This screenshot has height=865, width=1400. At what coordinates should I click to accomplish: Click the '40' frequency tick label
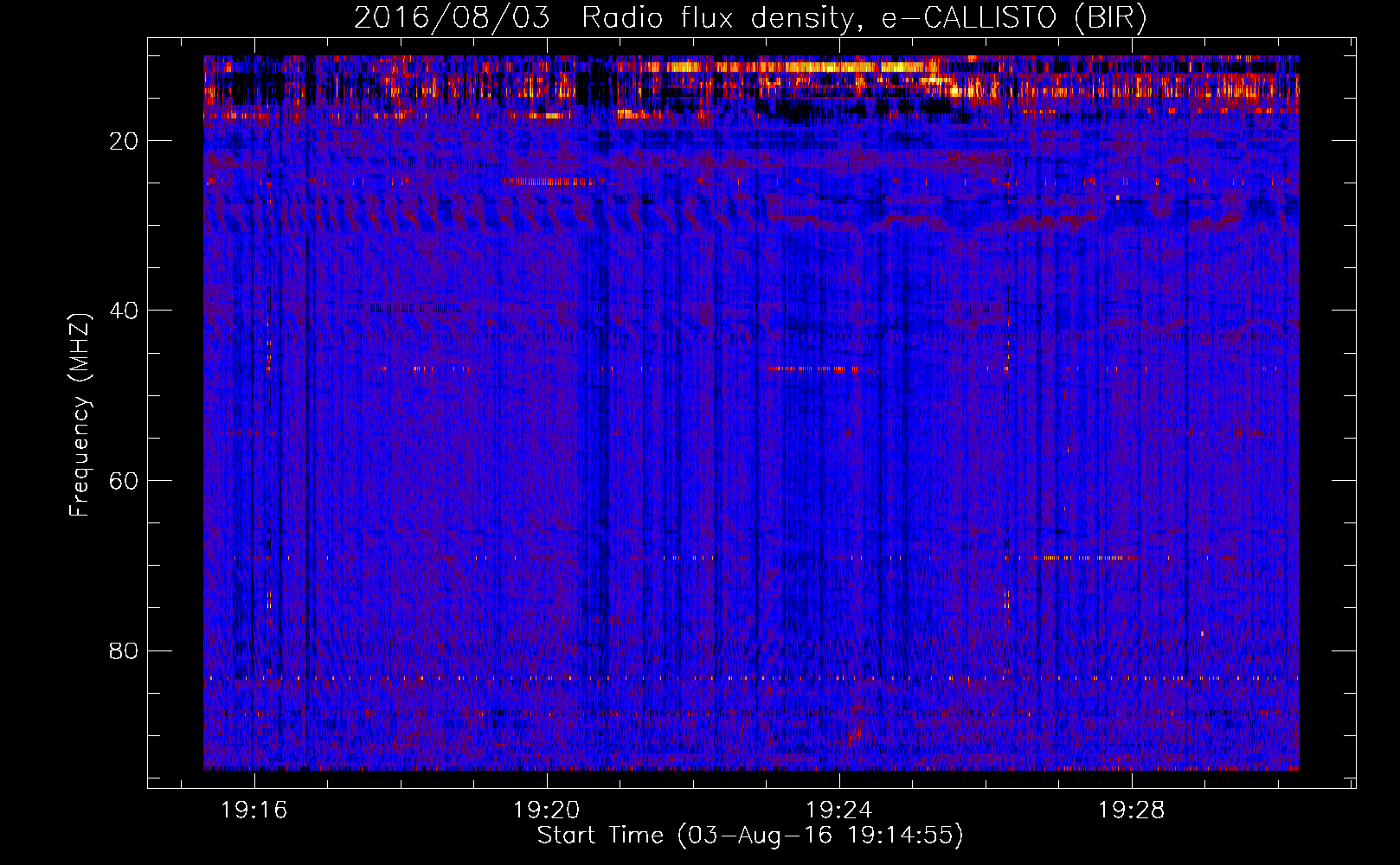pos(125,311)
